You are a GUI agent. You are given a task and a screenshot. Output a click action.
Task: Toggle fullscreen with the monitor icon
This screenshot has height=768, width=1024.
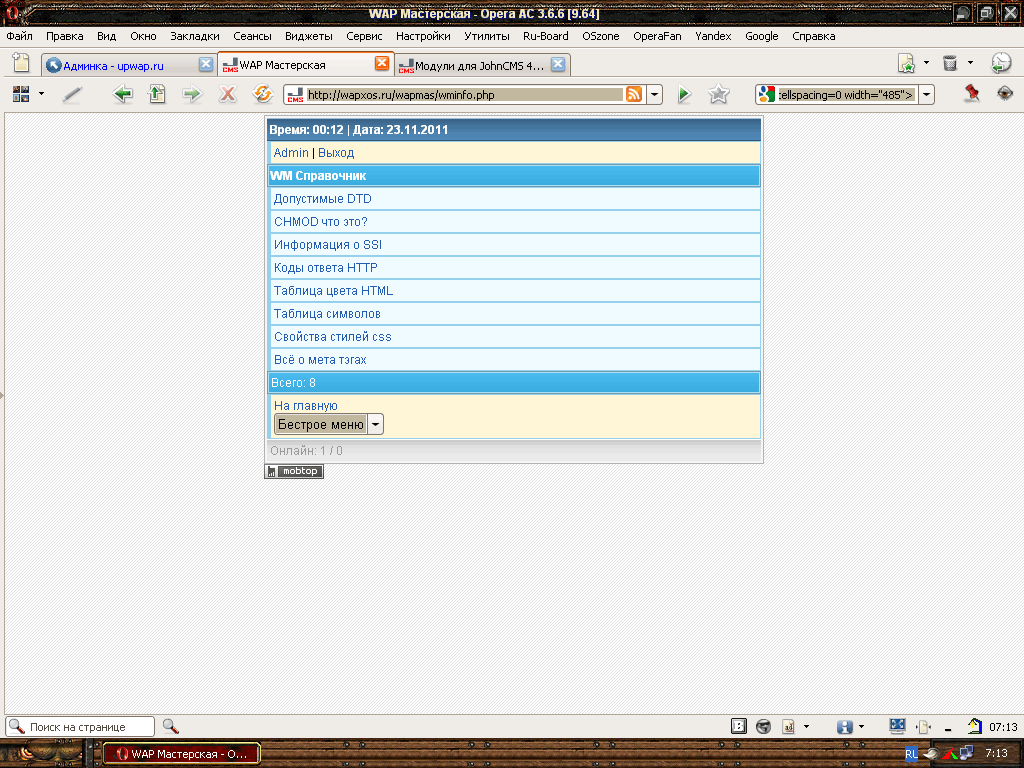click(897, 726)
